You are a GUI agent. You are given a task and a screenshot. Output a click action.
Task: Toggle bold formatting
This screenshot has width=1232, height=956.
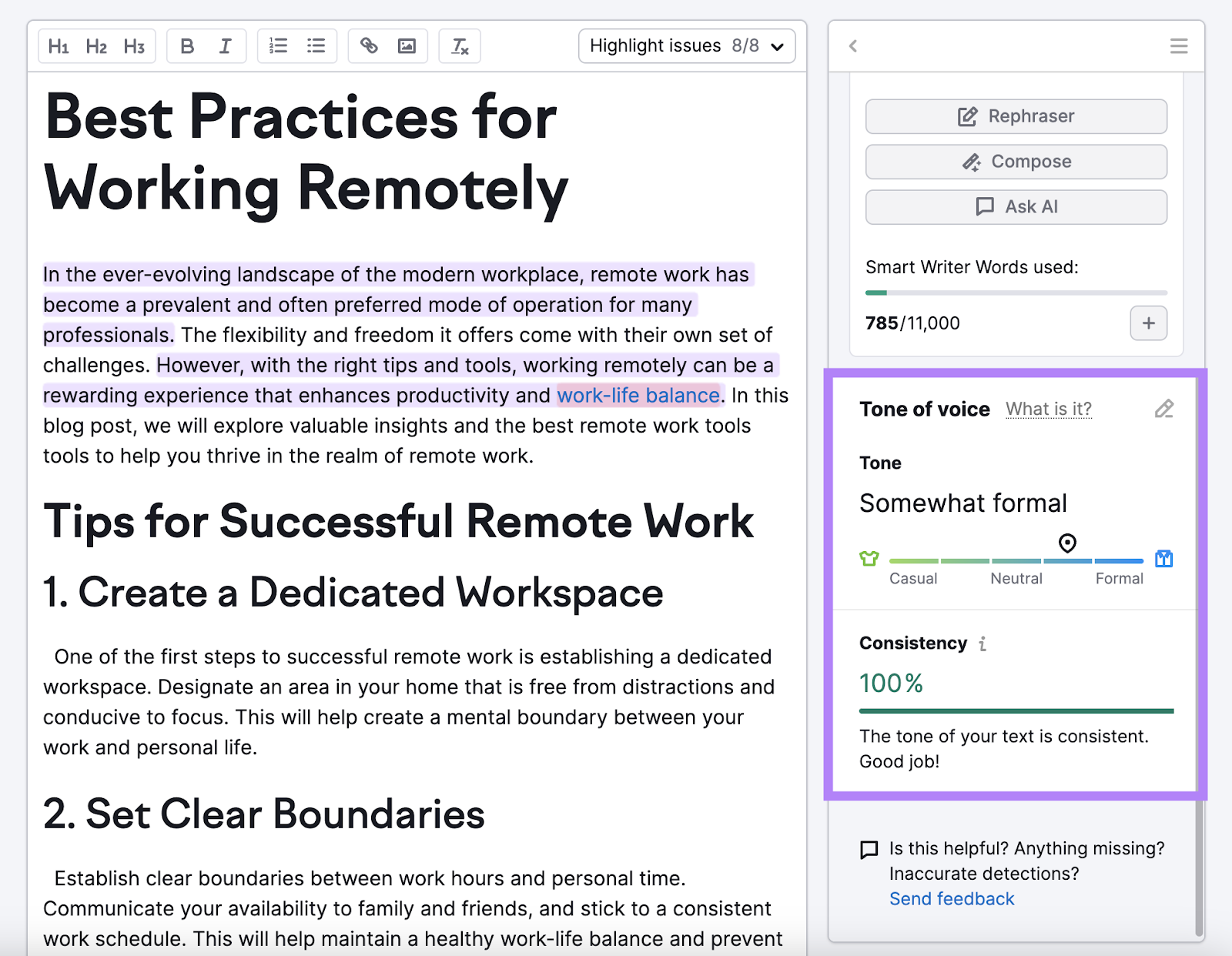pos(187,45)
